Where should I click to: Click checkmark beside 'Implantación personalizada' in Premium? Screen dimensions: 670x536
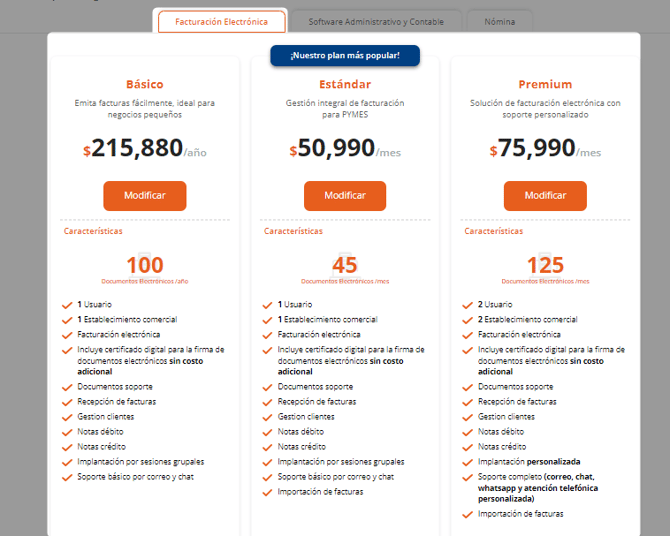(467, 462)
